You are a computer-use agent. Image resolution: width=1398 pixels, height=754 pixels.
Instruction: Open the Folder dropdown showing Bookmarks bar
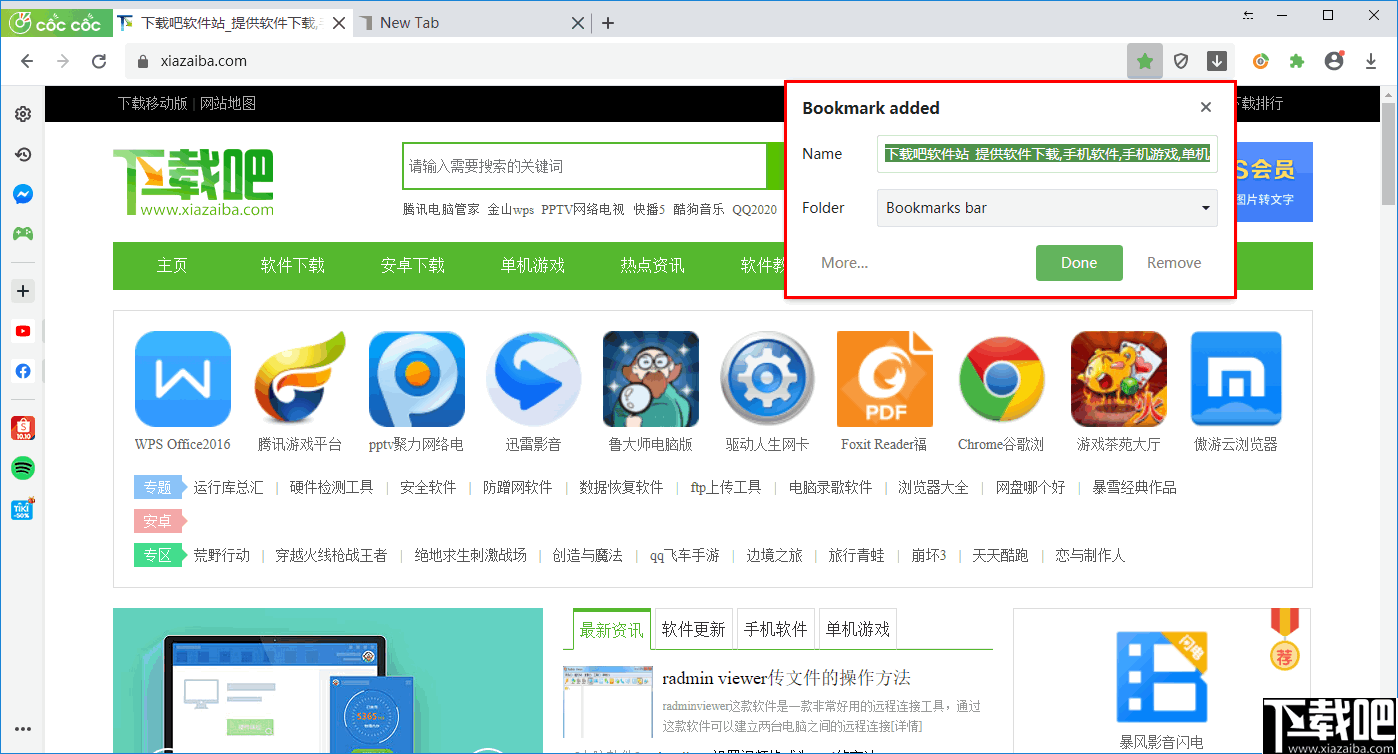click(1046, 208)
